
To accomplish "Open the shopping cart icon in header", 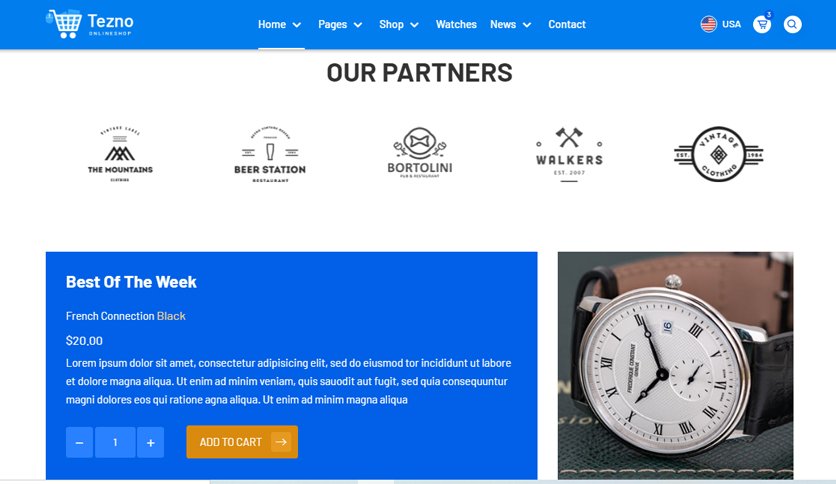I will [762, 25].
